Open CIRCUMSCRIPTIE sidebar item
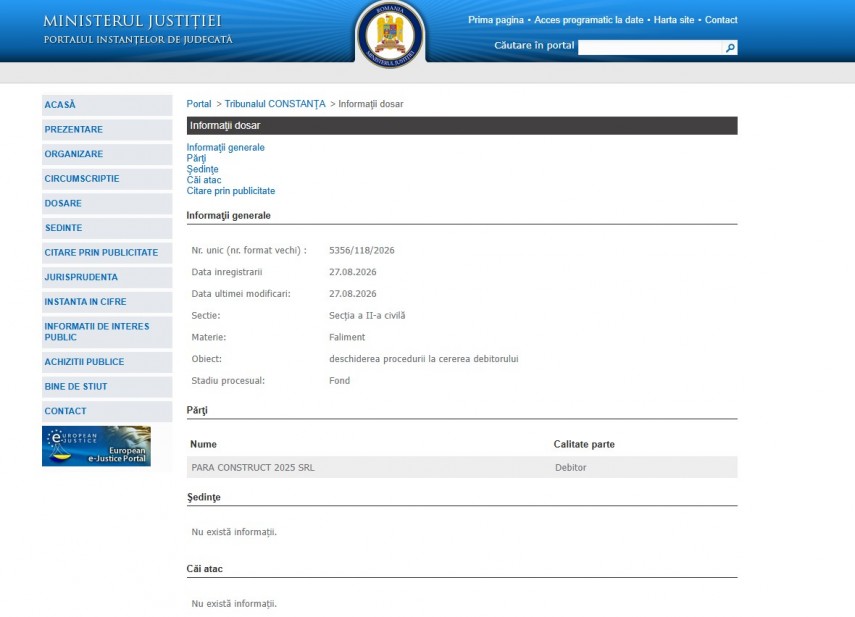The image size is (855, 617). [x=107, y=178]
